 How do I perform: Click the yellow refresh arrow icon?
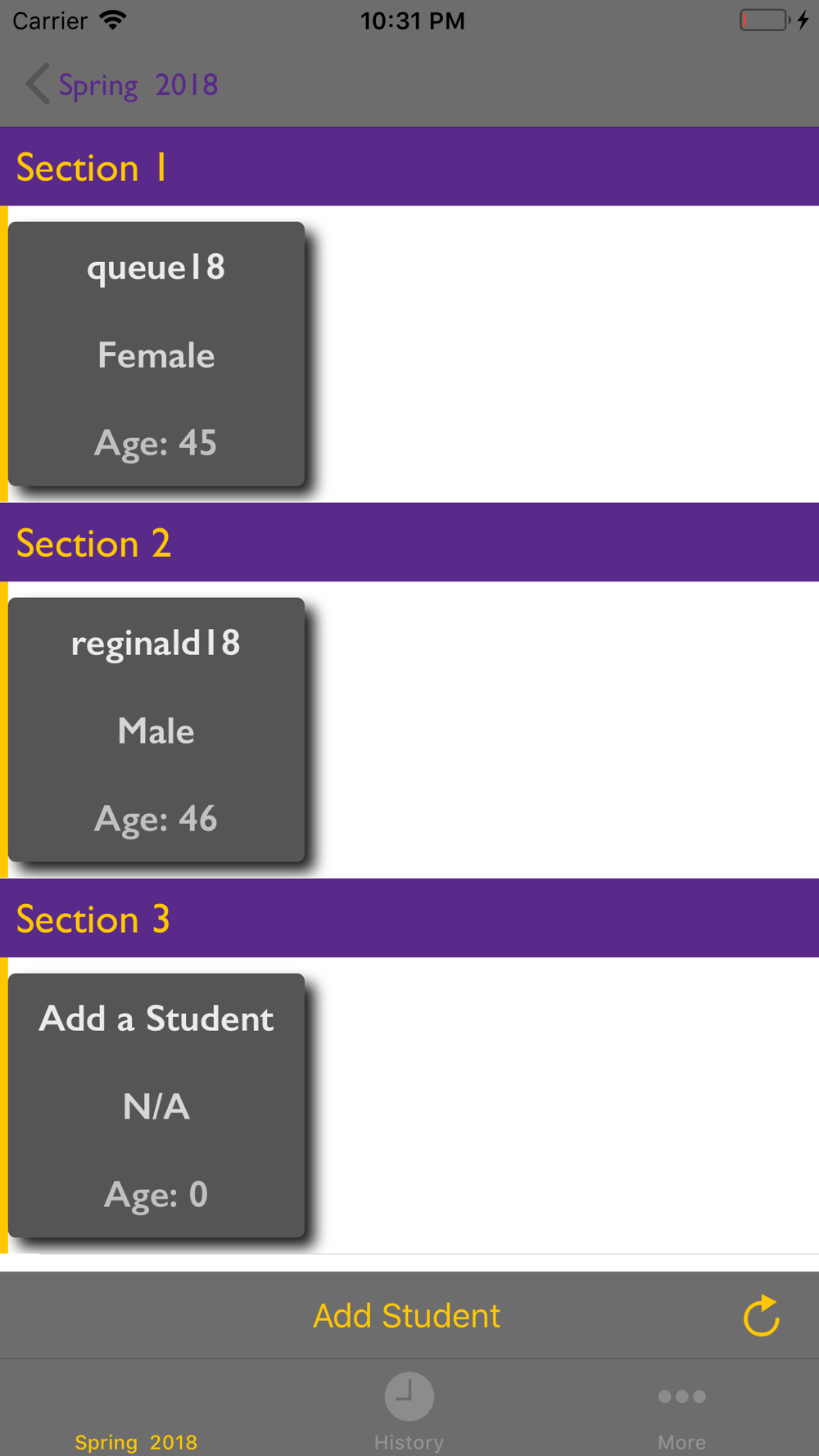[x=762, y=1315]
